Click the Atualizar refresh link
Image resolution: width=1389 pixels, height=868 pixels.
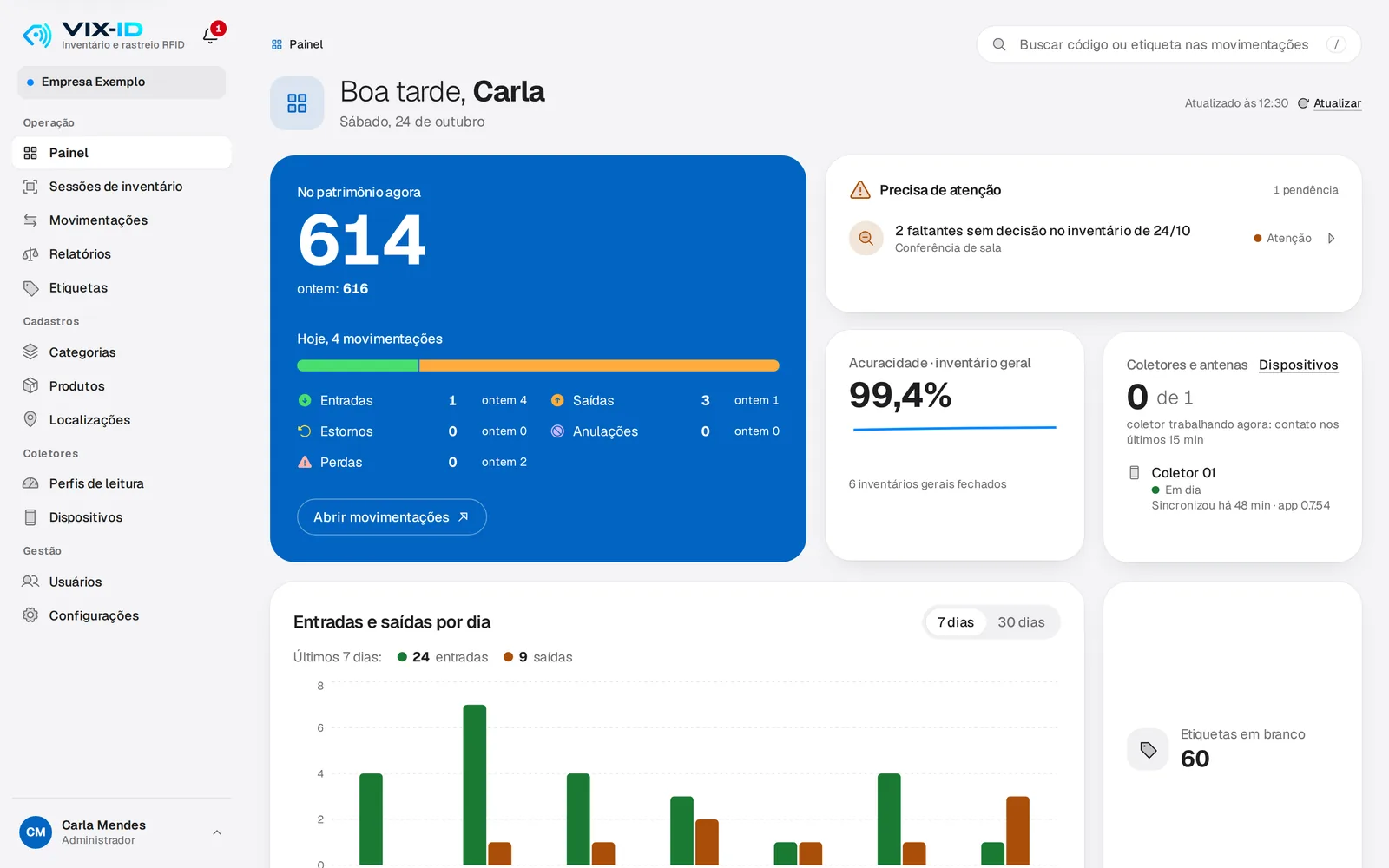1329,103
